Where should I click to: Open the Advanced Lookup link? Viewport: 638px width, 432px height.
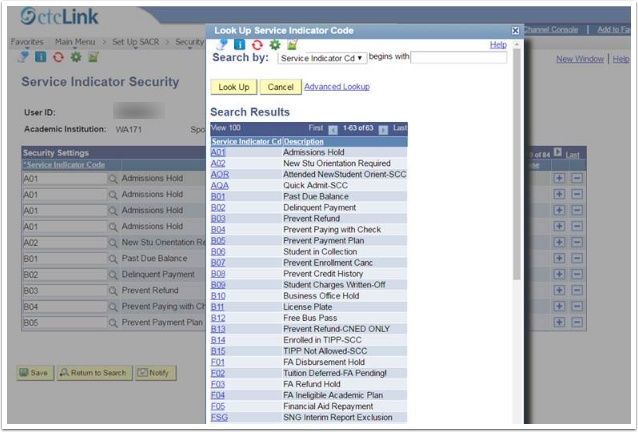(337, 87)
